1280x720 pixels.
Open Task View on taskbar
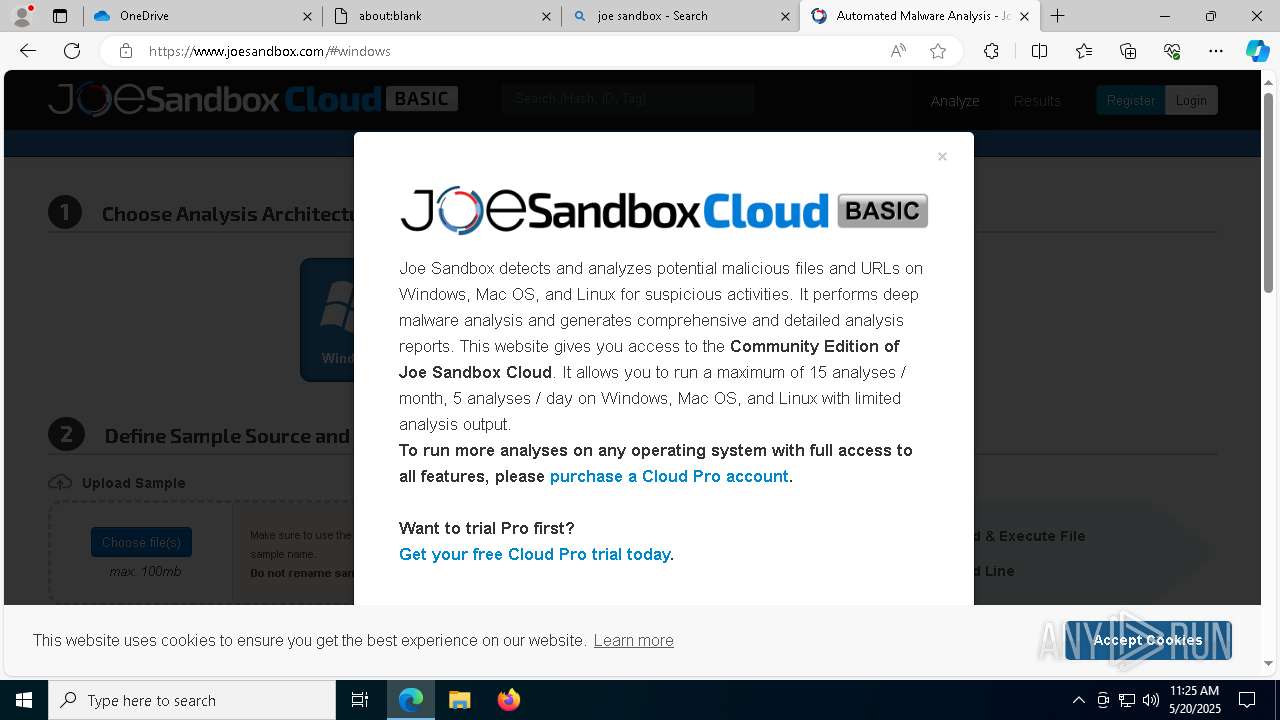(360, 700)
